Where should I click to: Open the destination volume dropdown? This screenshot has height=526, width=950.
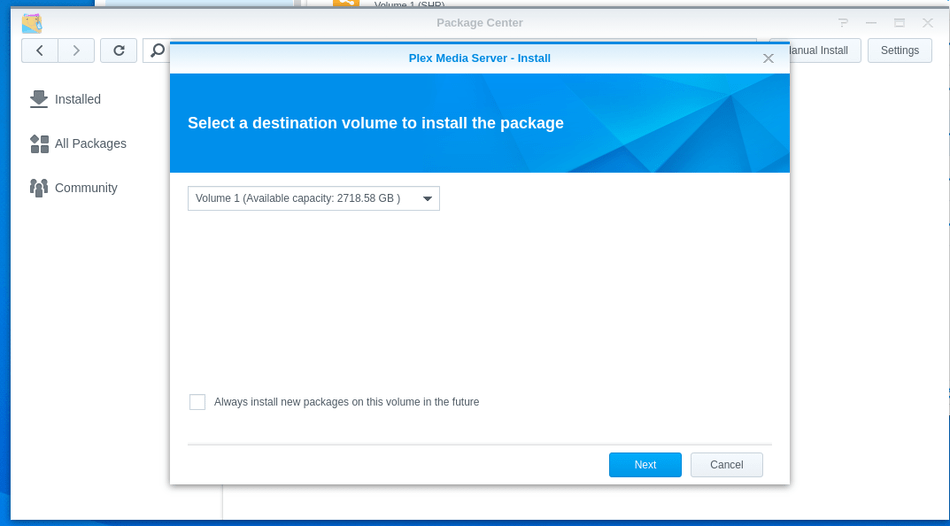[x=314, y=198]
